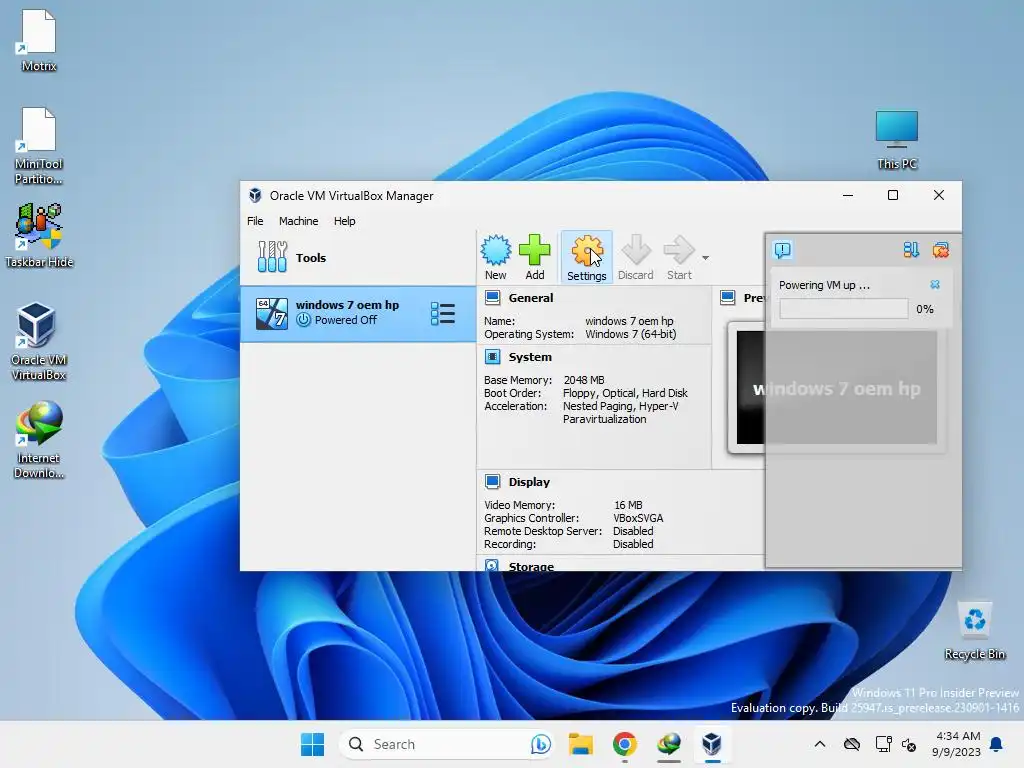Click 'Windows 7 (64-bit)' operating system value
The height and width of the screenshot is (768, 1024).
tap(631, 334)
